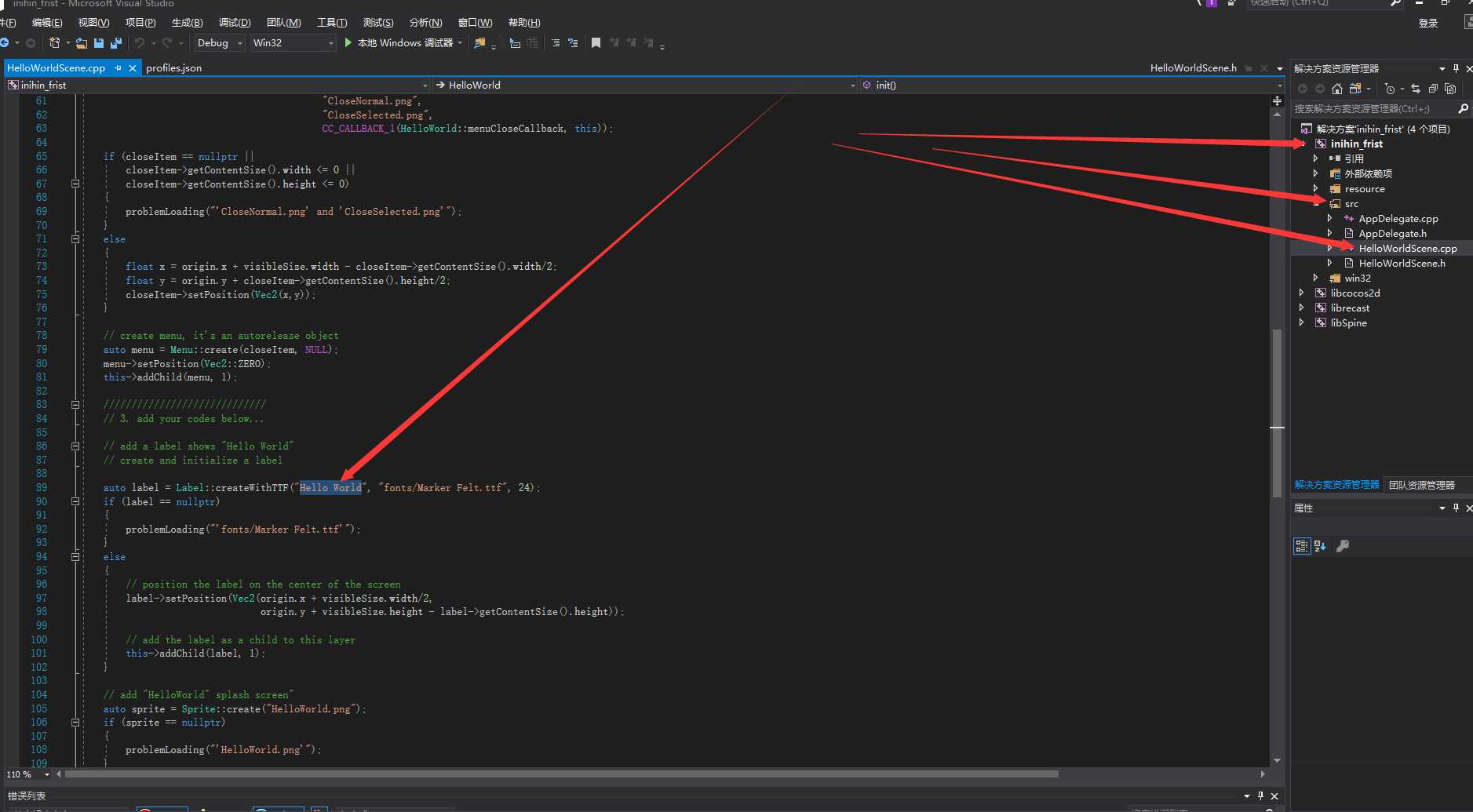Click the 登录 sign-in link
The width and height of the screenshot is (1473, 812).
[1428, 23]
